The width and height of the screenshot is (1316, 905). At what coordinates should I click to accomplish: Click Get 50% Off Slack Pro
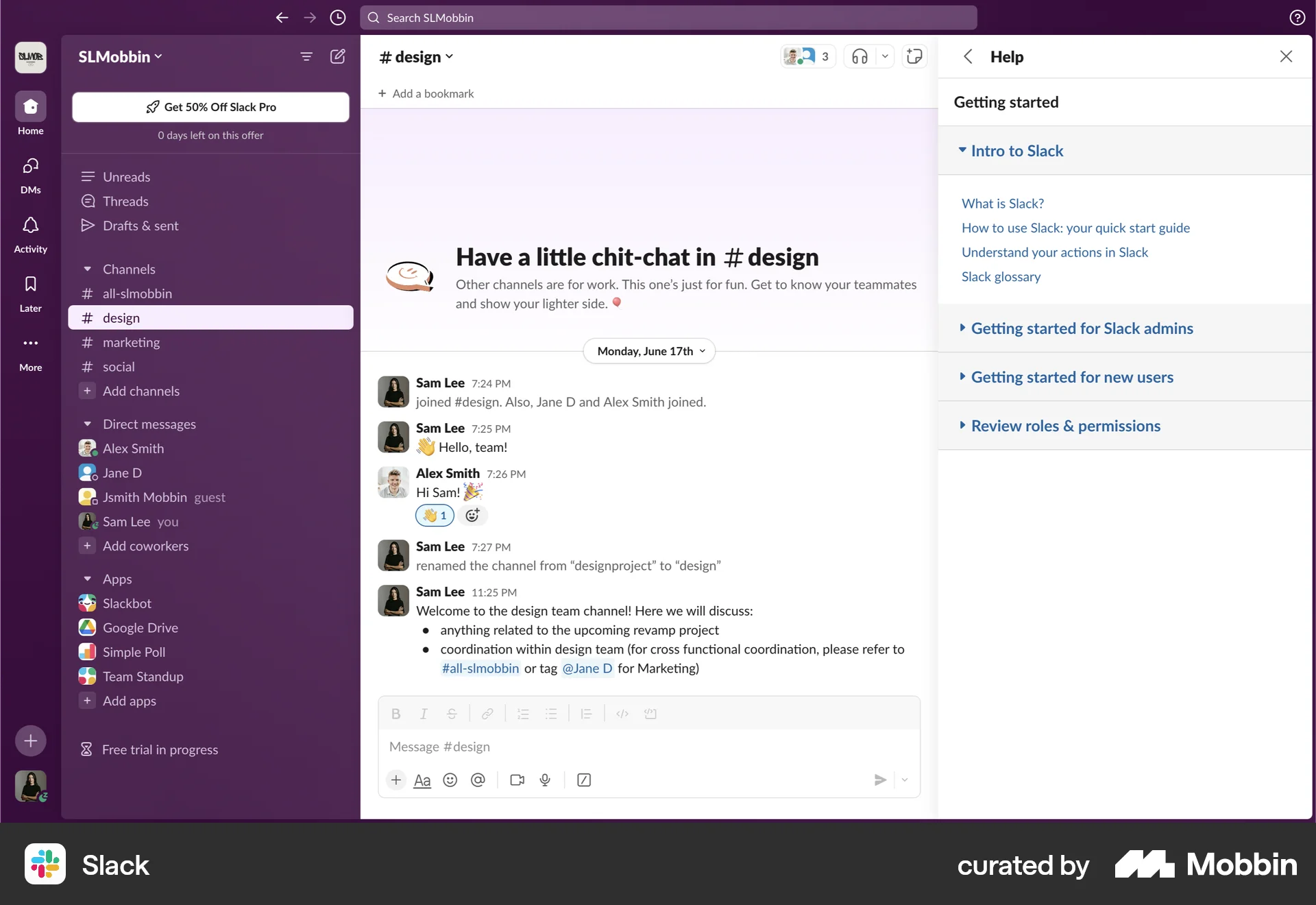click(x=210, y=107)
